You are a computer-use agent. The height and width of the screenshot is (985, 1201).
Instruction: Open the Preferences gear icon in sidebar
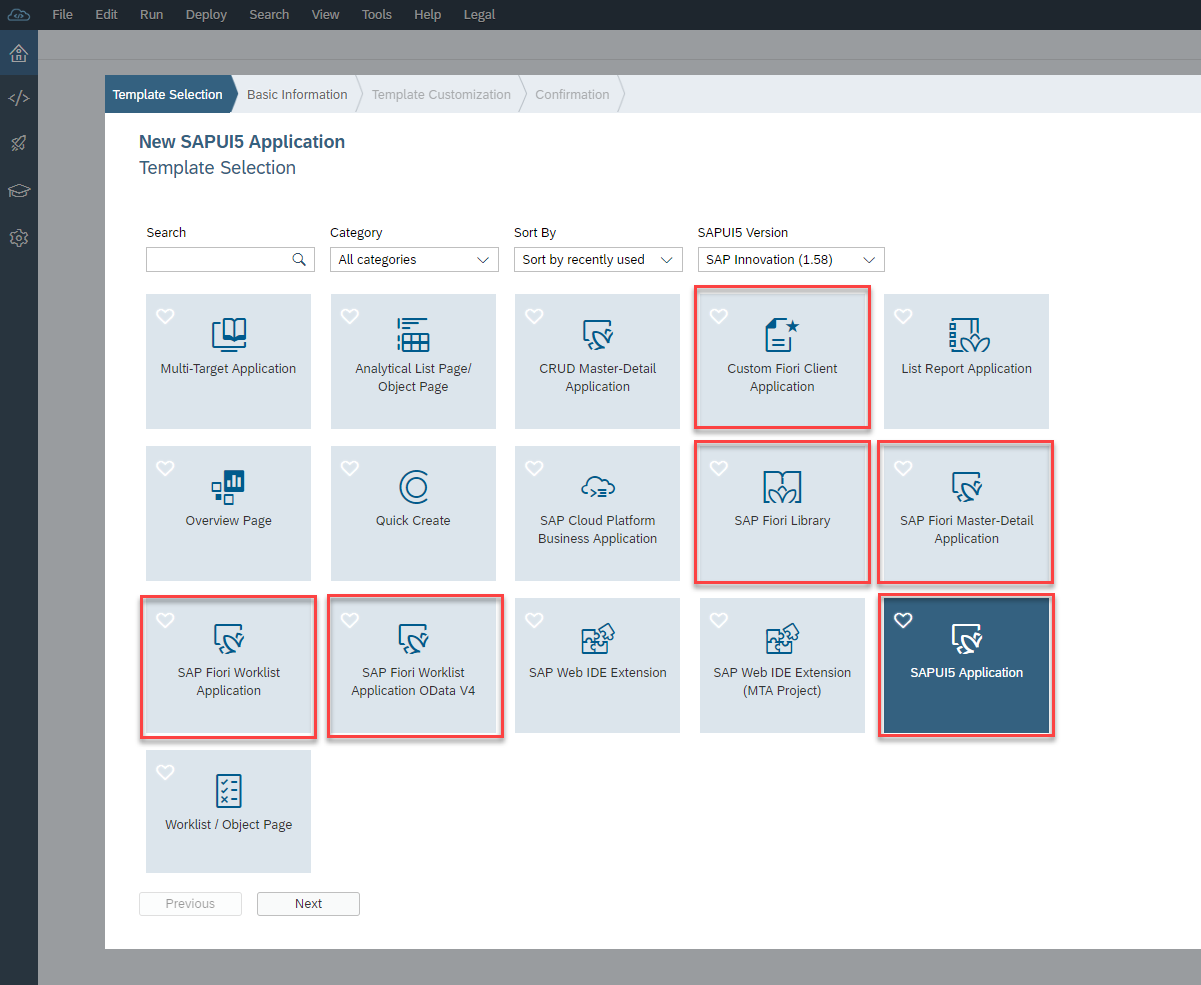pos(19,238)
